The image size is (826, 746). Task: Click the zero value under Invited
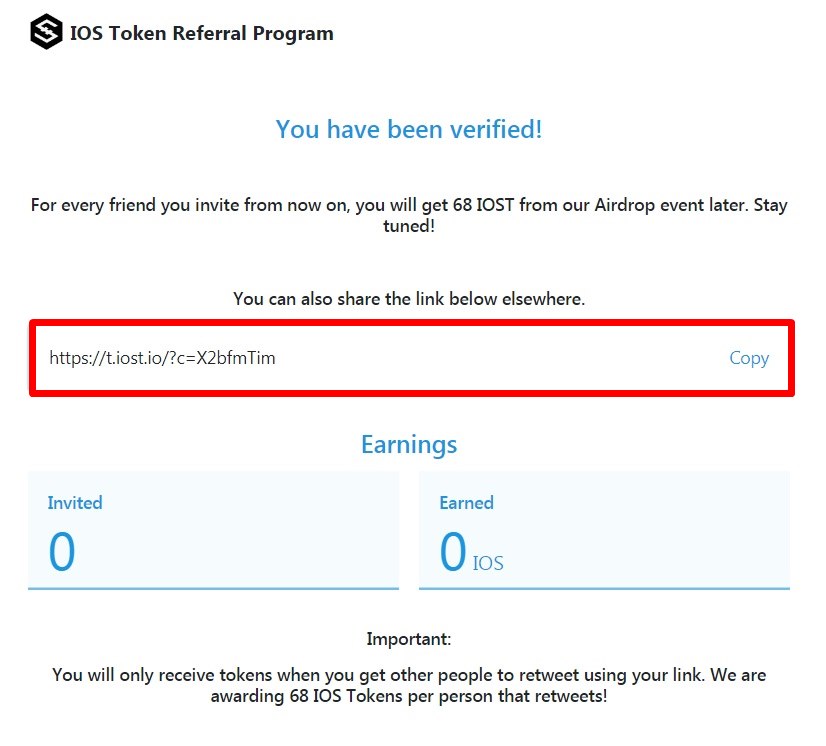(x=62, y=552)
